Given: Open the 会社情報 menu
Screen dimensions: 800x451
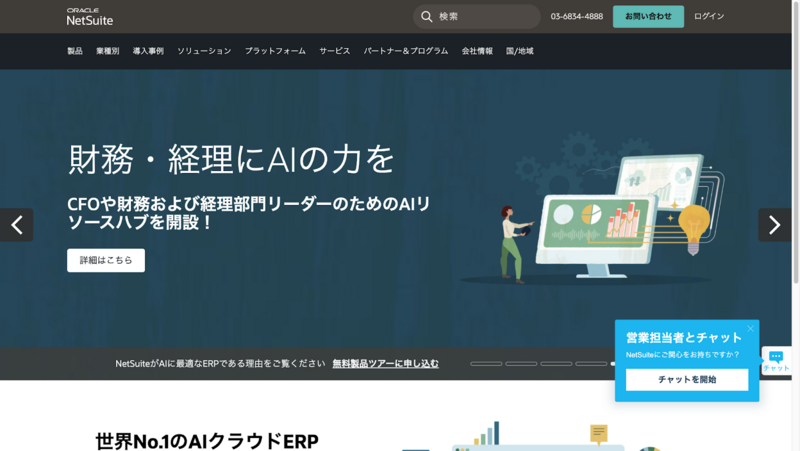Looking at the screenshot, I should click(x=477, y=51).
